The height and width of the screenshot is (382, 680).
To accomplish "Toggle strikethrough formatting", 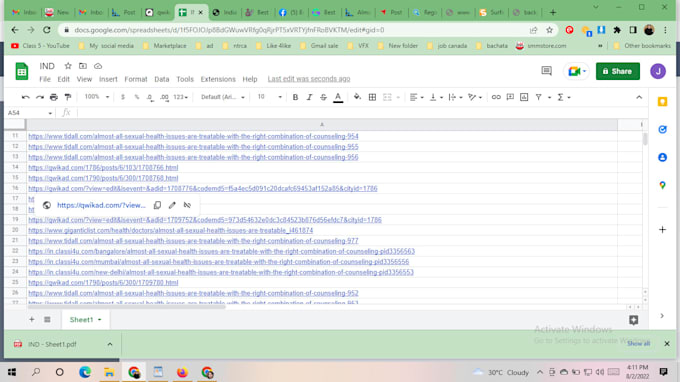I will coord(324,97).
